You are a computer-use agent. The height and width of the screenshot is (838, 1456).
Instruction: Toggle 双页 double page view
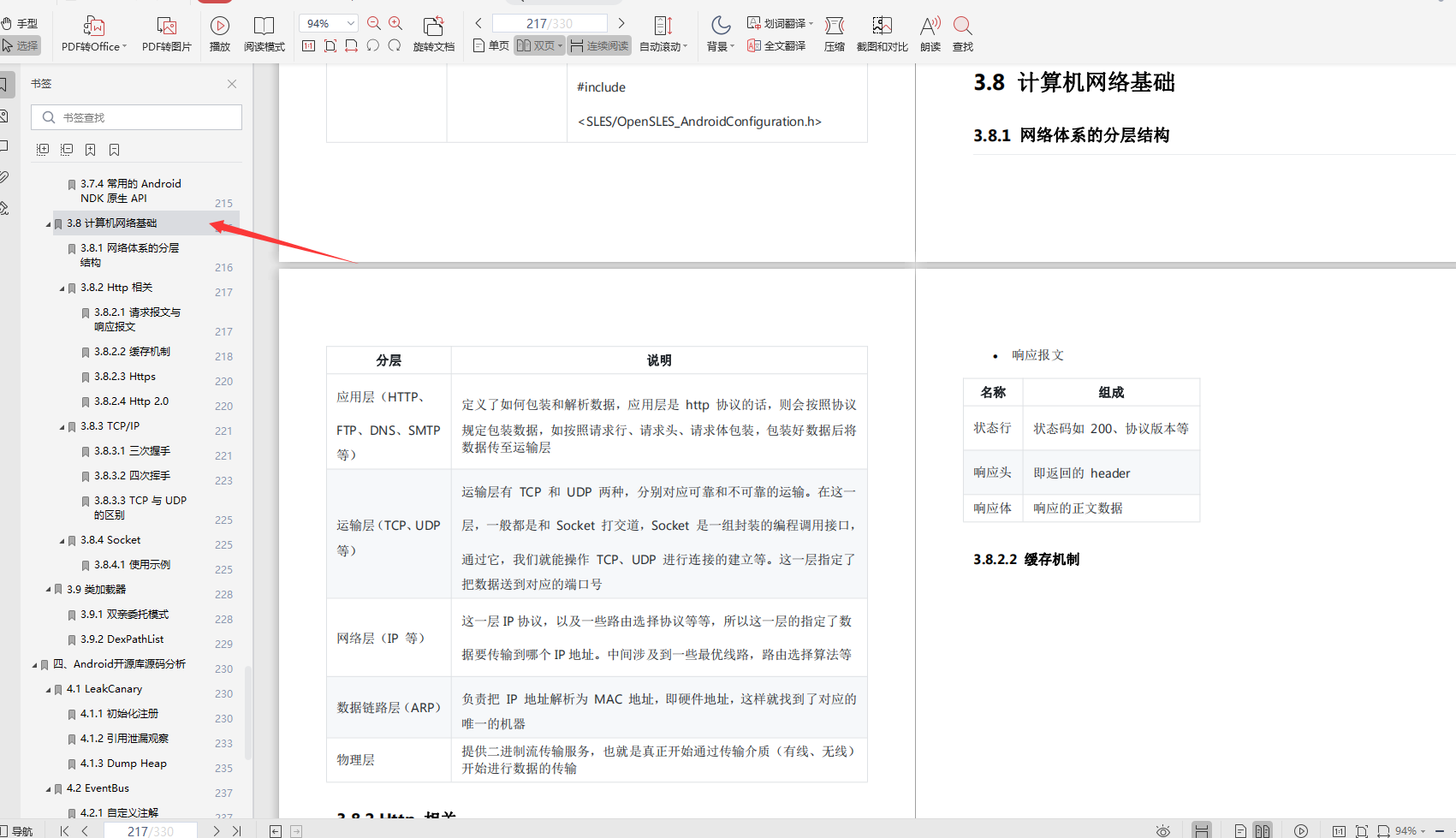click(539, 45)
